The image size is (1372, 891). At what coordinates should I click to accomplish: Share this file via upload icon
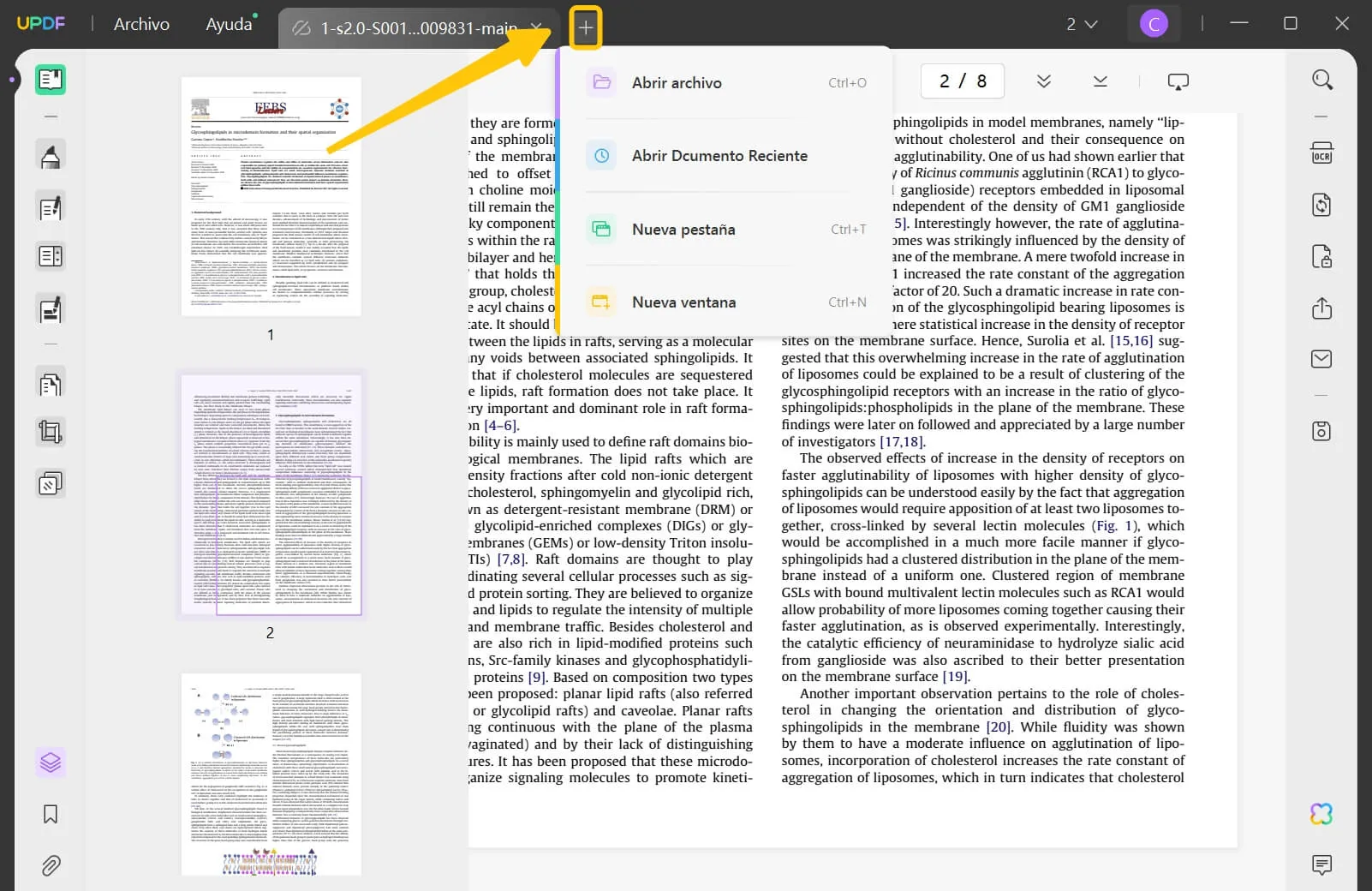(1322, 308)
